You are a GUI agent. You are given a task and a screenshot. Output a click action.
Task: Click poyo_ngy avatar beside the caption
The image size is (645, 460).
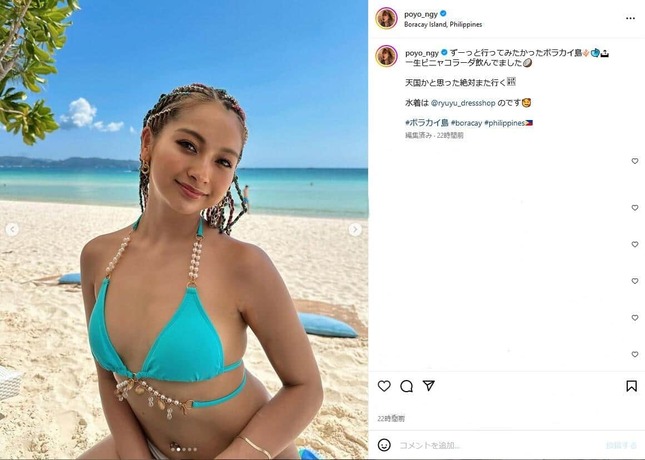click(x=386, y=56)
